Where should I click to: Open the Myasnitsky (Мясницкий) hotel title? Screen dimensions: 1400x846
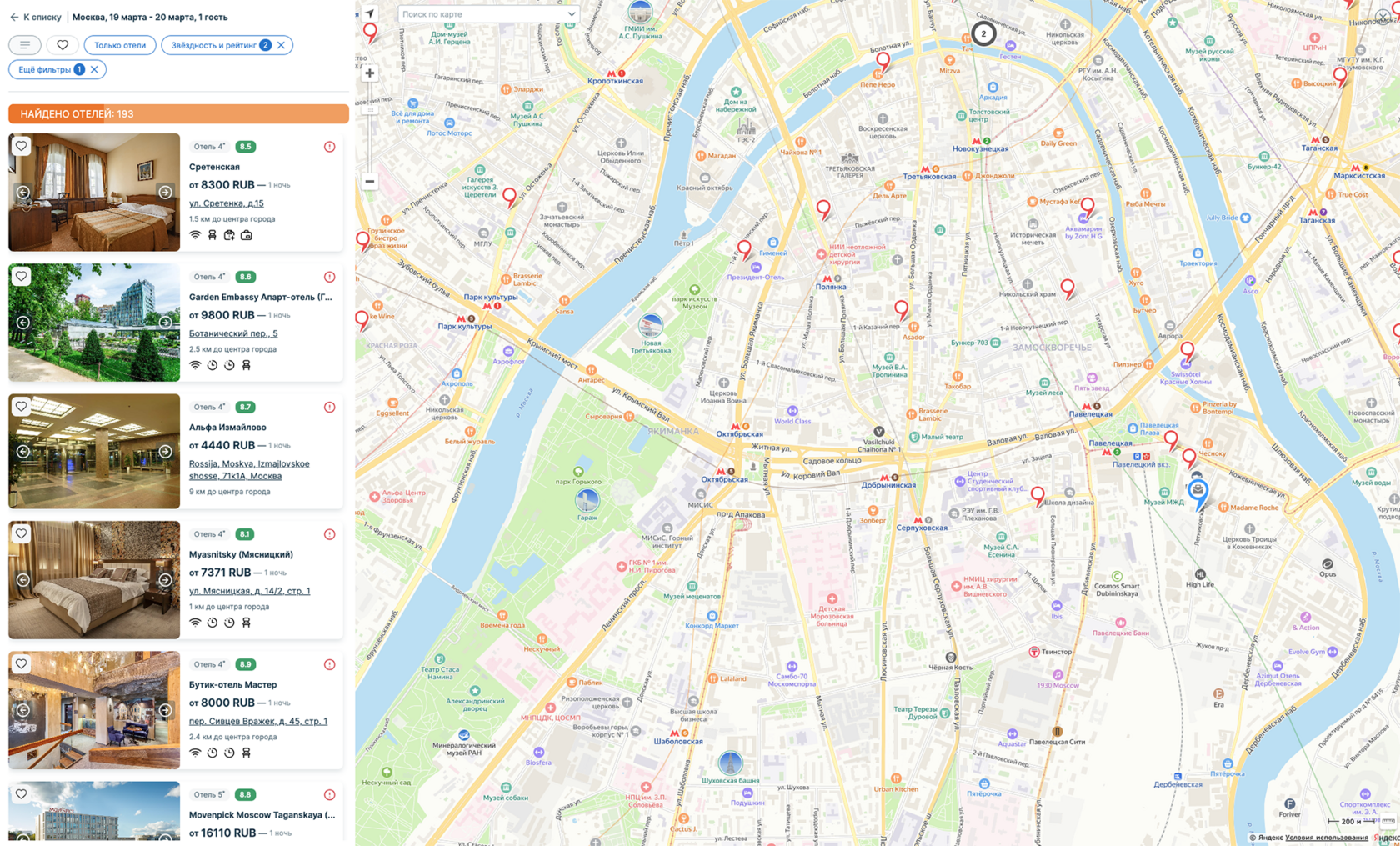241,554
